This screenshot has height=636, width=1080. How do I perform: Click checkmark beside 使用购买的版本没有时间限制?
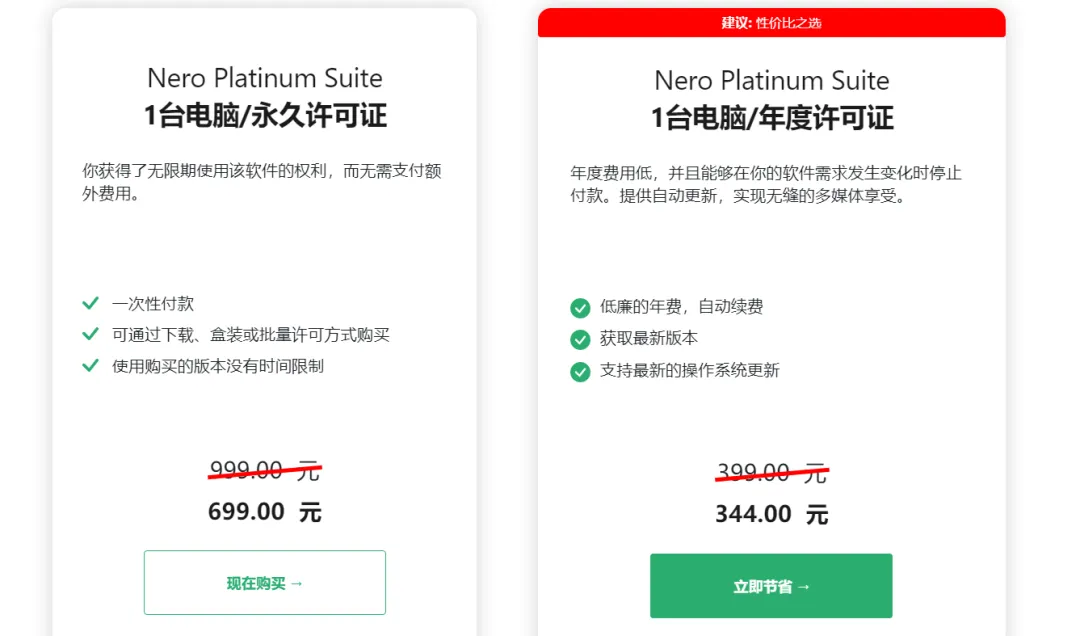point(90,365)
